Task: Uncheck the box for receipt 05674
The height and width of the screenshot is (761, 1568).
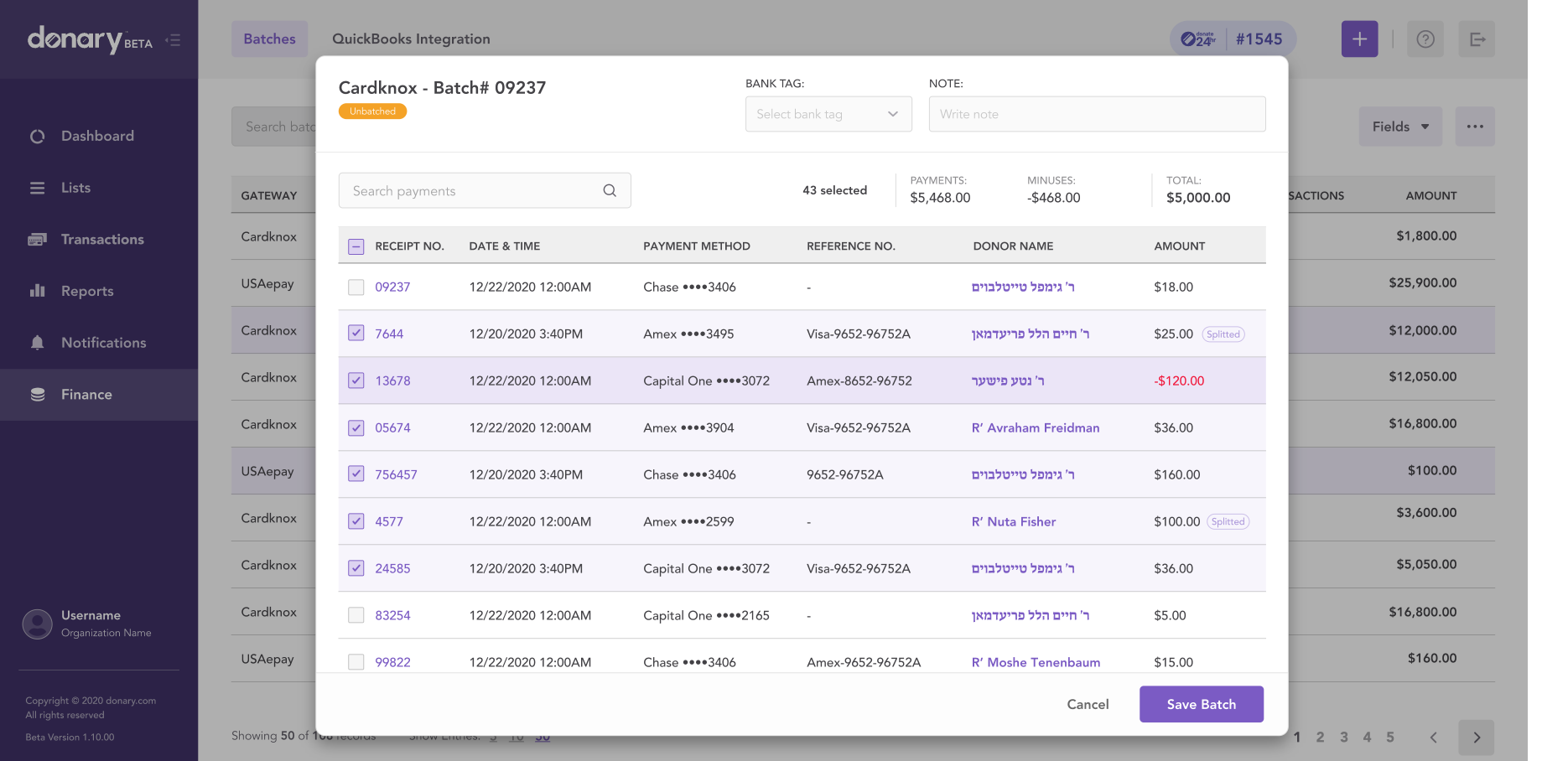Action: tap(356, 427)
